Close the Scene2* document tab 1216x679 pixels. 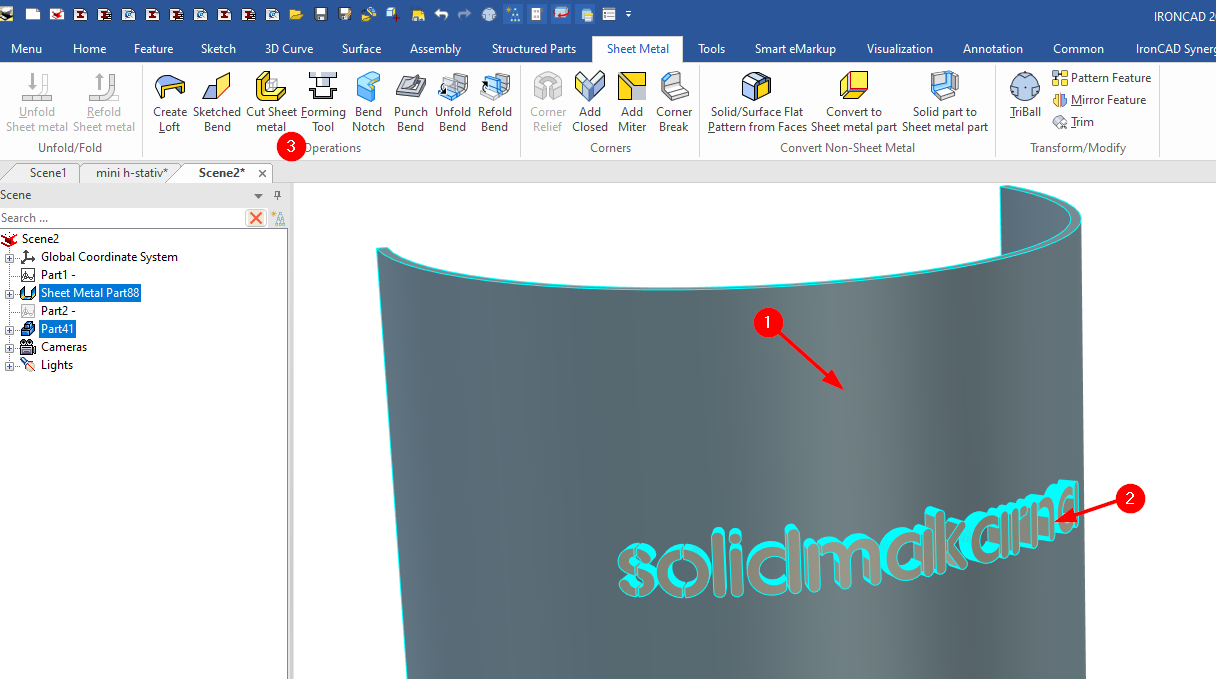click(x=262, y=174)
